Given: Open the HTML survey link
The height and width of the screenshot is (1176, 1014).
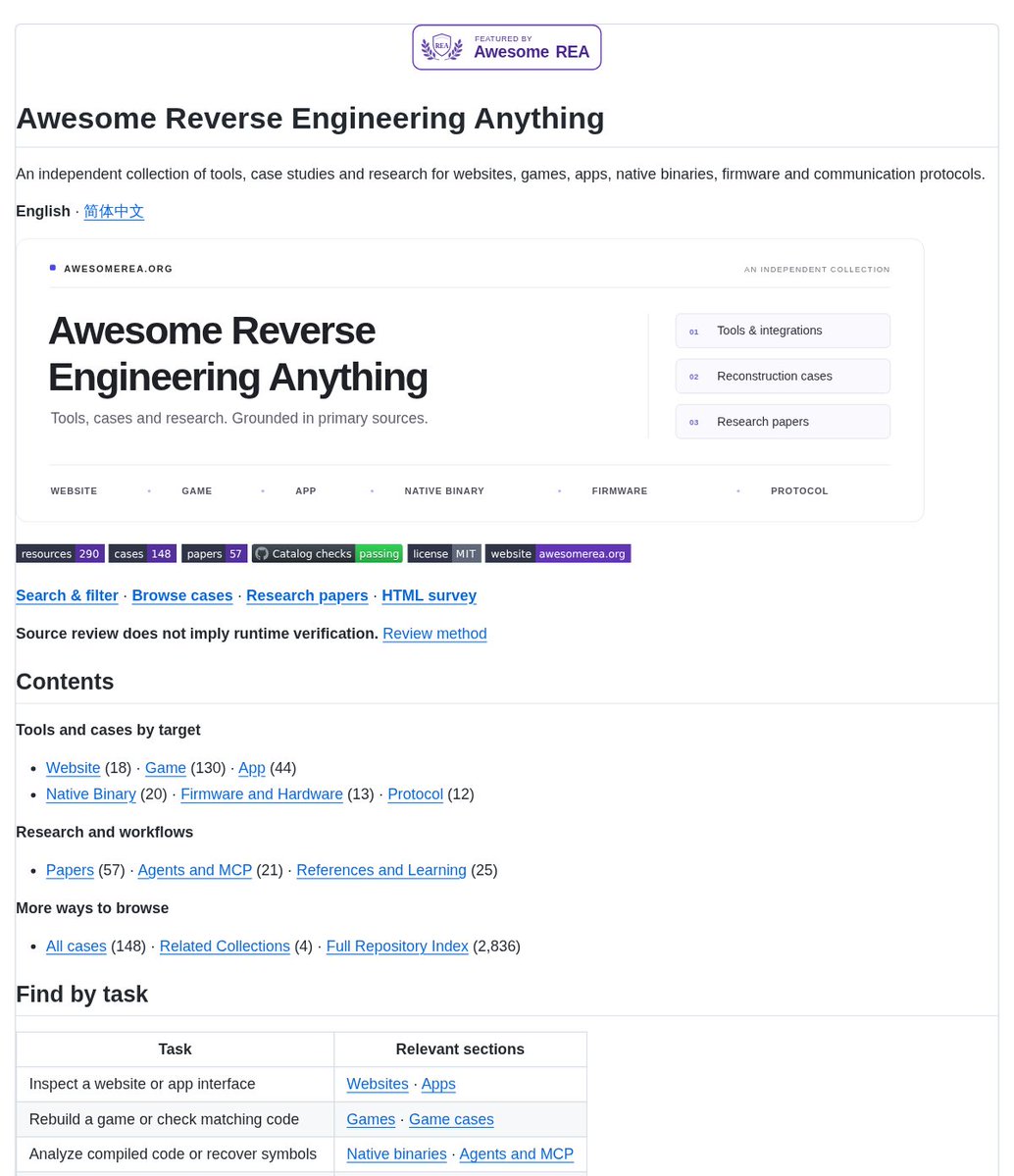Looking at the screenshot, I should coord(429,595).
